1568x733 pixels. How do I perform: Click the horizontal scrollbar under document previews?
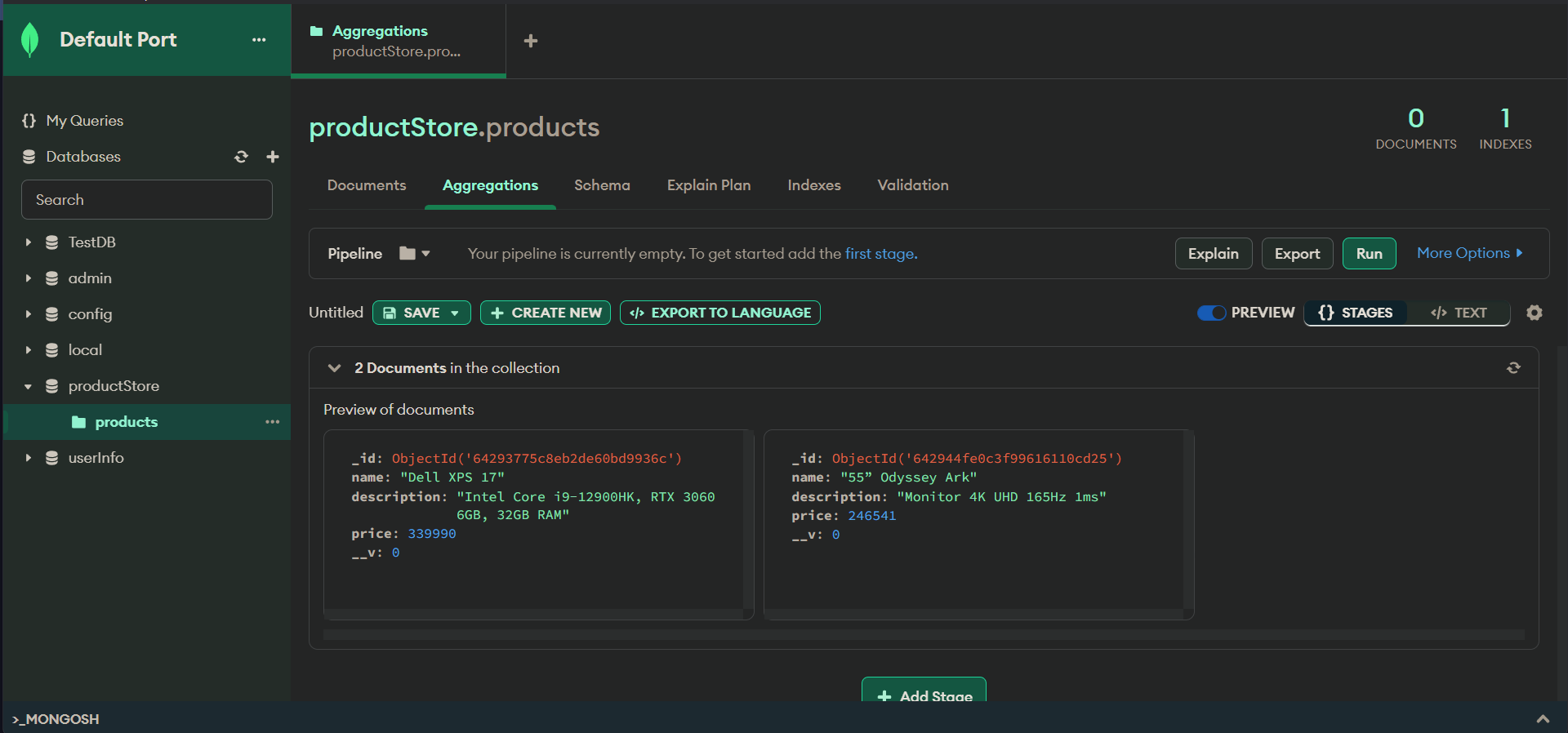(923, 634)
